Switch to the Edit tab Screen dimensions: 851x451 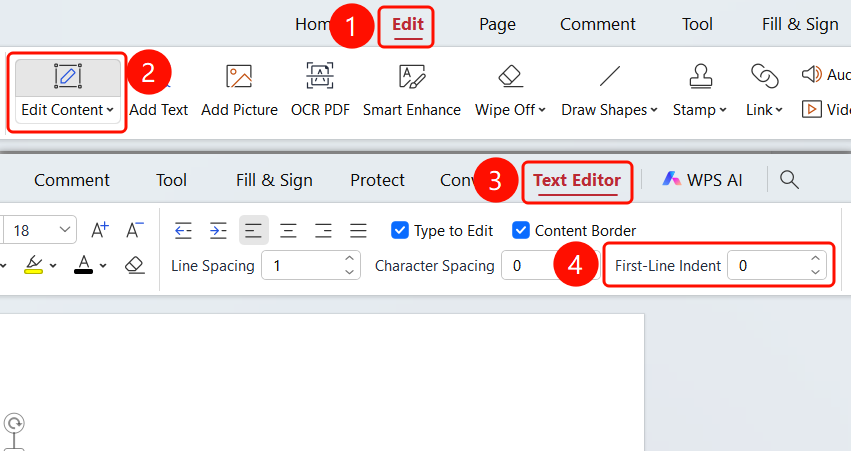point(408,24)
